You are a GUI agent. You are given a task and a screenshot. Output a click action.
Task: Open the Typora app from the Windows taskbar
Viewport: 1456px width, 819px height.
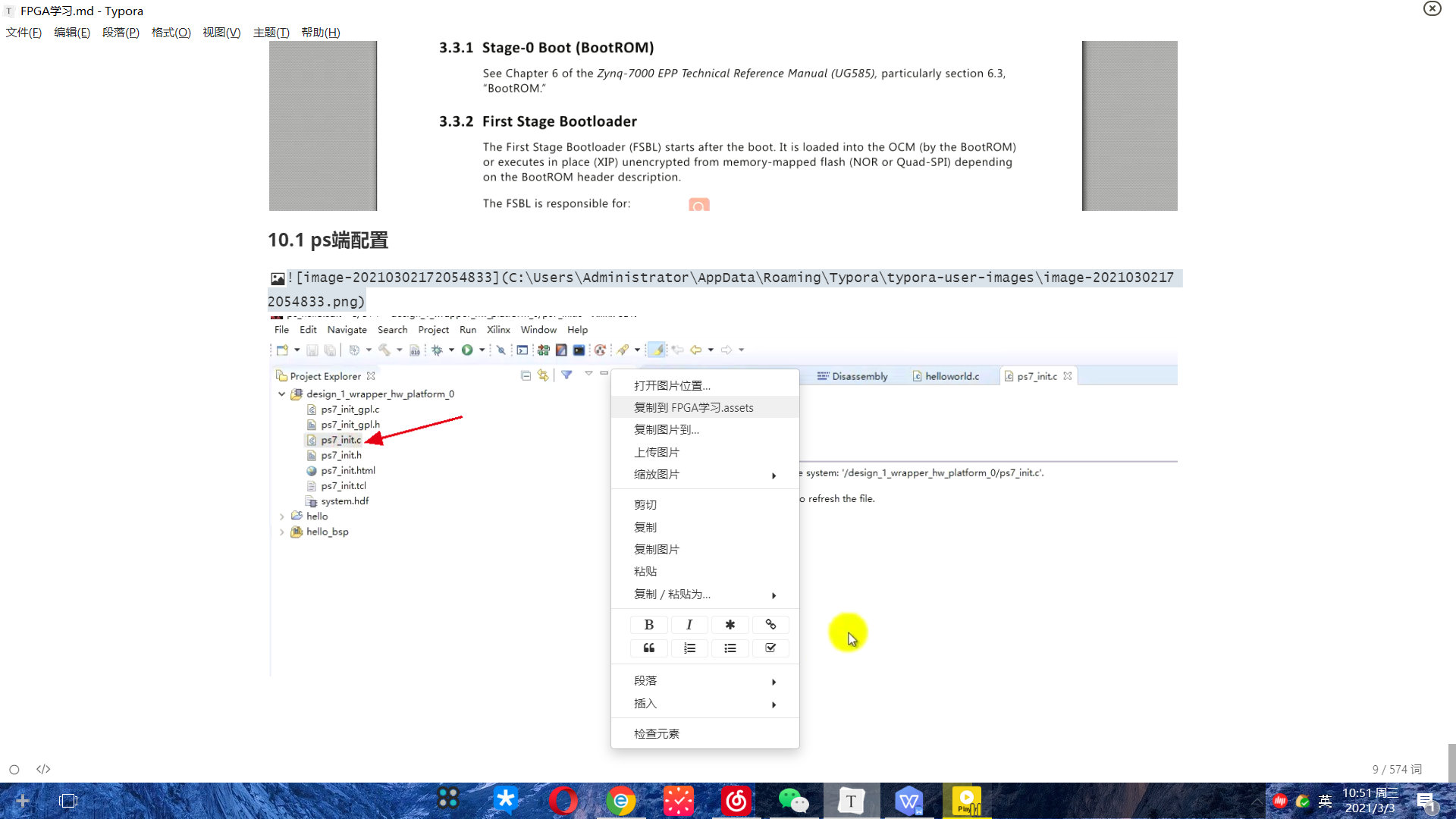(x=851, y=801)
